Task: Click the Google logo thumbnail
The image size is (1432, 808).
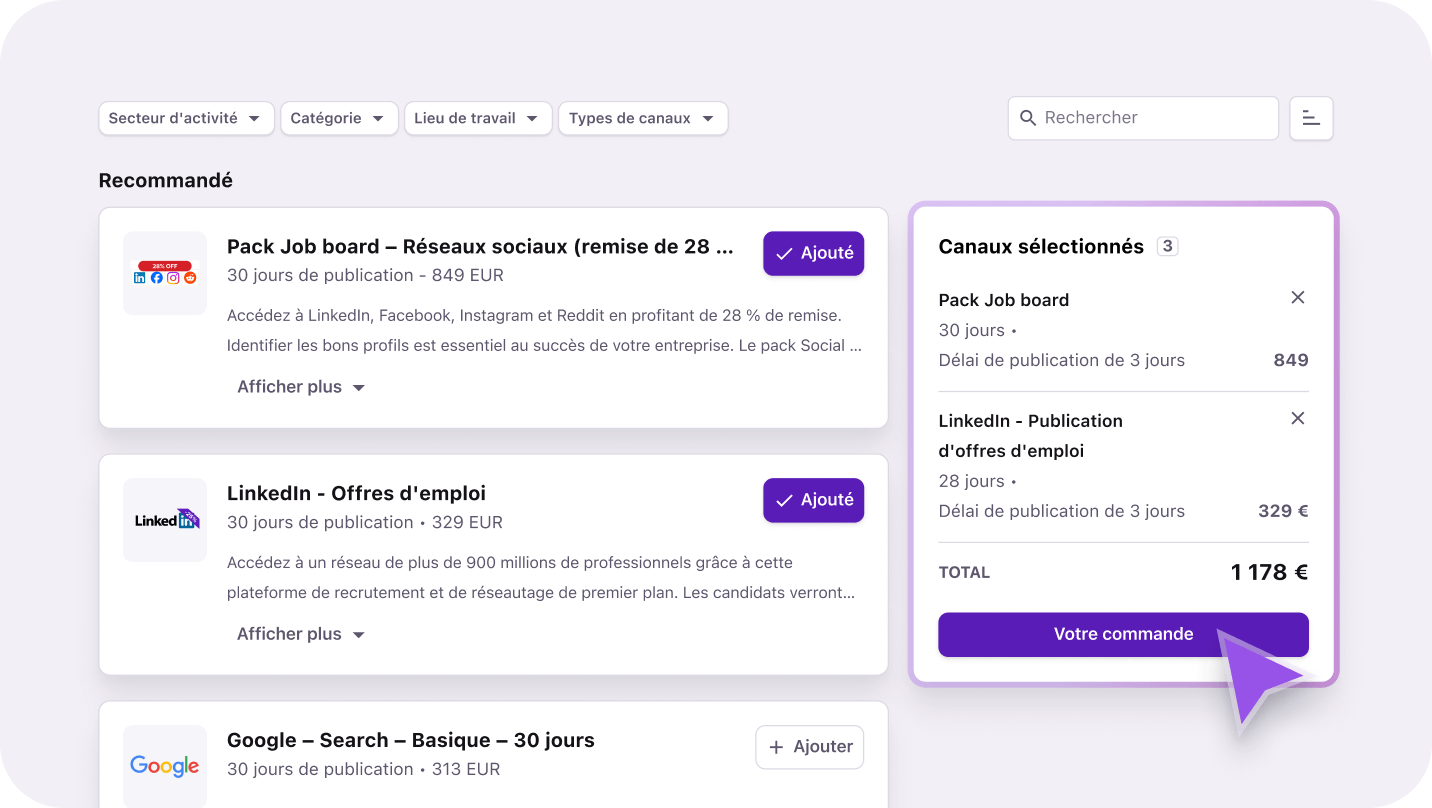Action: pos(165,766)
